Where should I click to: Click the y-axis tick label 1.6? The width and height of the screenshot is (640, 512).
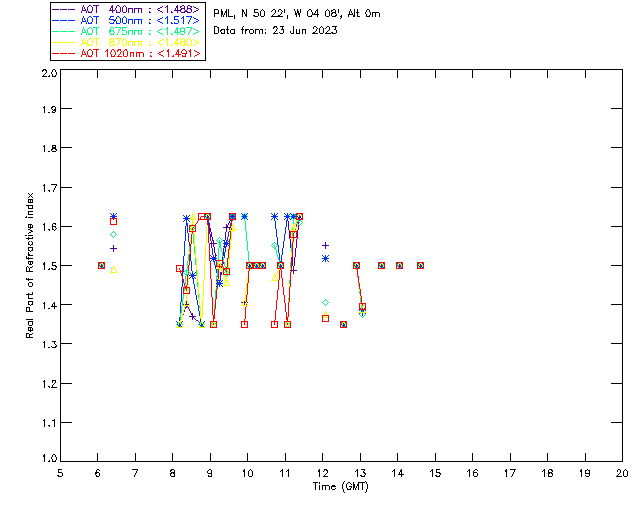pos(49,227)
